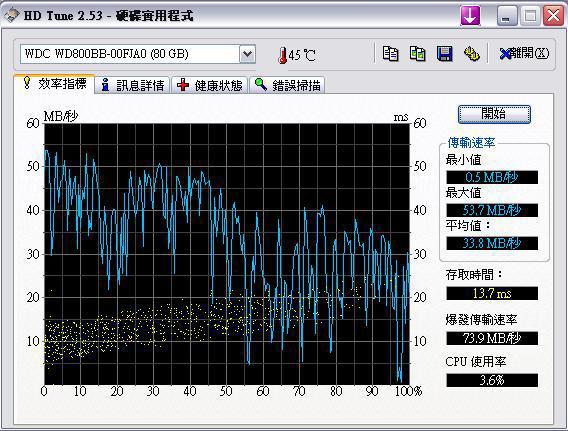This screenshot has width=568, height=431.
Task: Click the blue X exit icon
Action: (505, 54)
